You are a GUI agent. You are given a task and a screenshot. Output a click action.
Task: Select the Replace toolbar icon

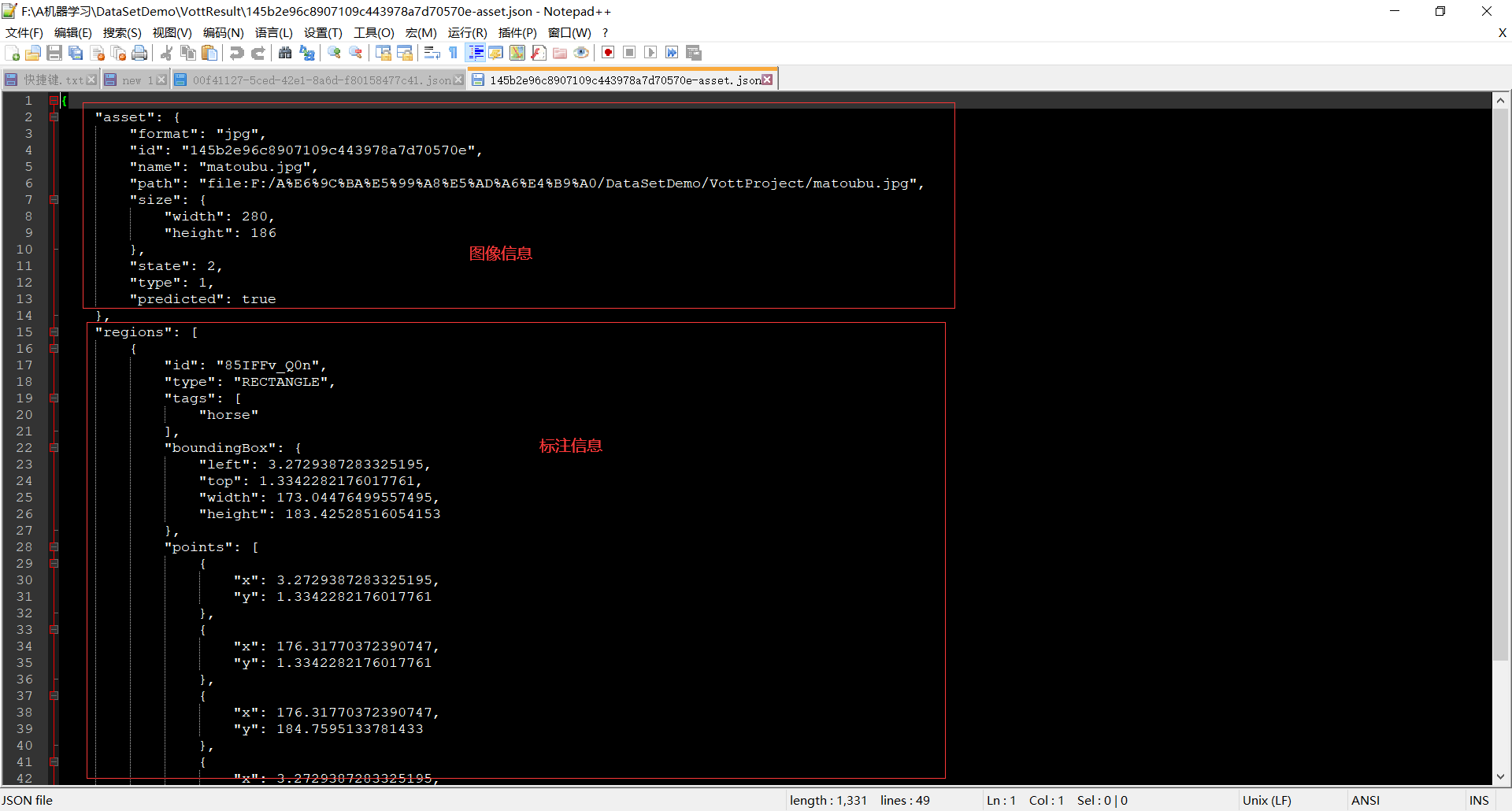click(307, 53)
